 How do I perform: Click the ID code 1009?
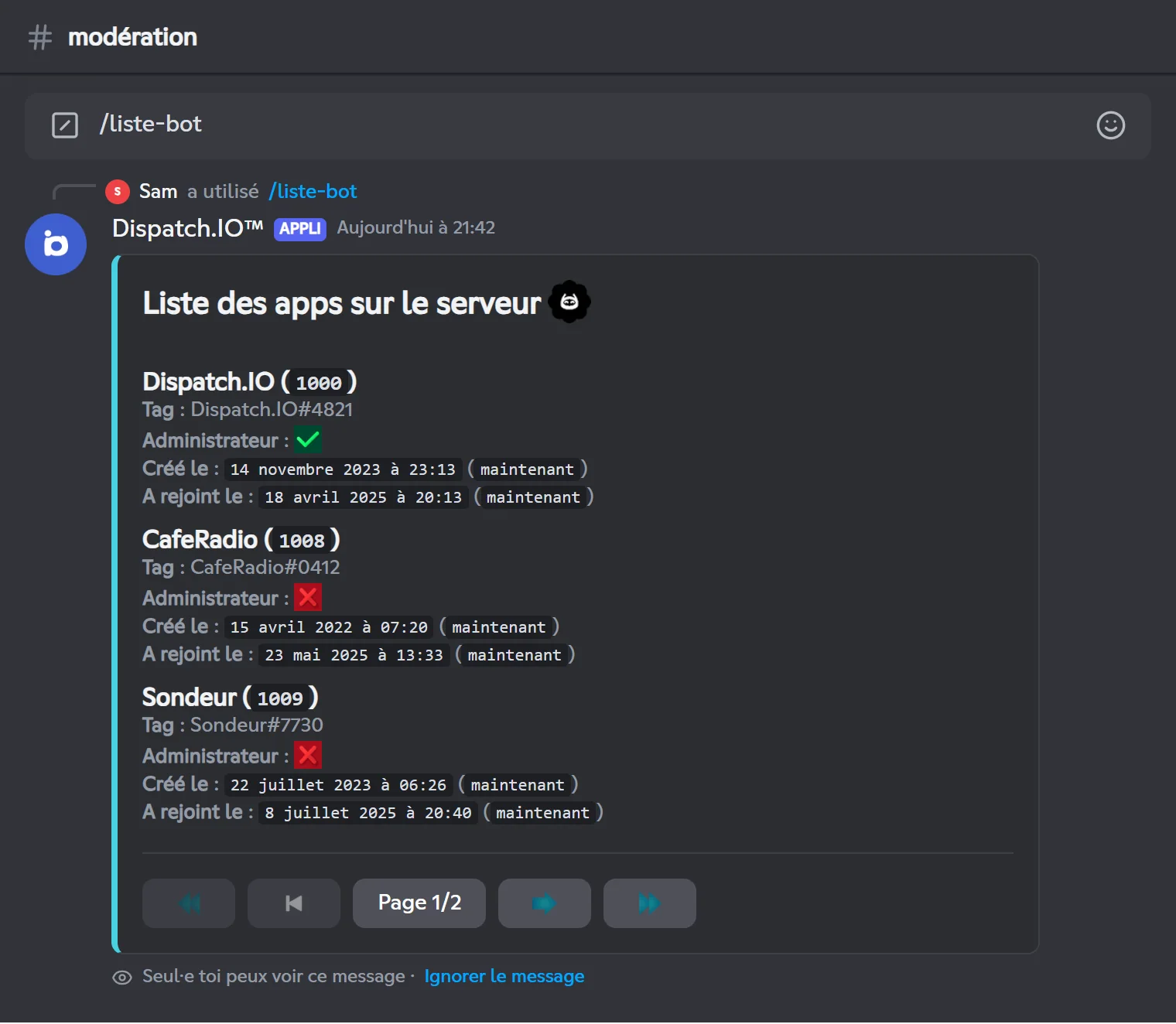(280, 698)
